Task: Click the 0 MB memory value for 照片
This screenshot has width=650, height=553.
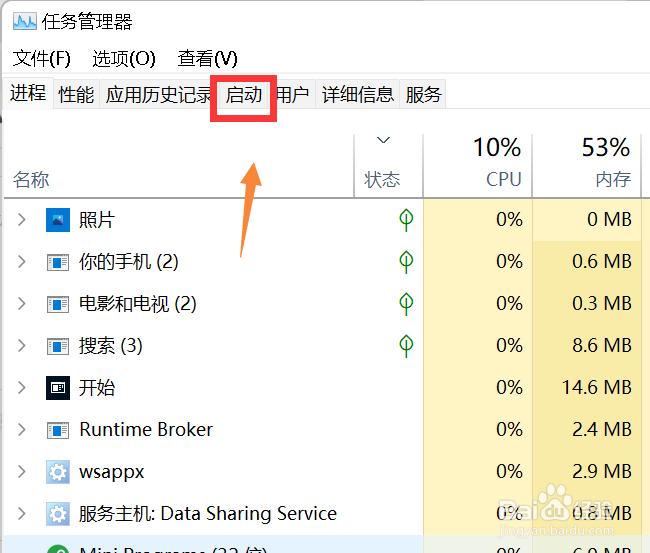Action: click(x=609, y=219)
